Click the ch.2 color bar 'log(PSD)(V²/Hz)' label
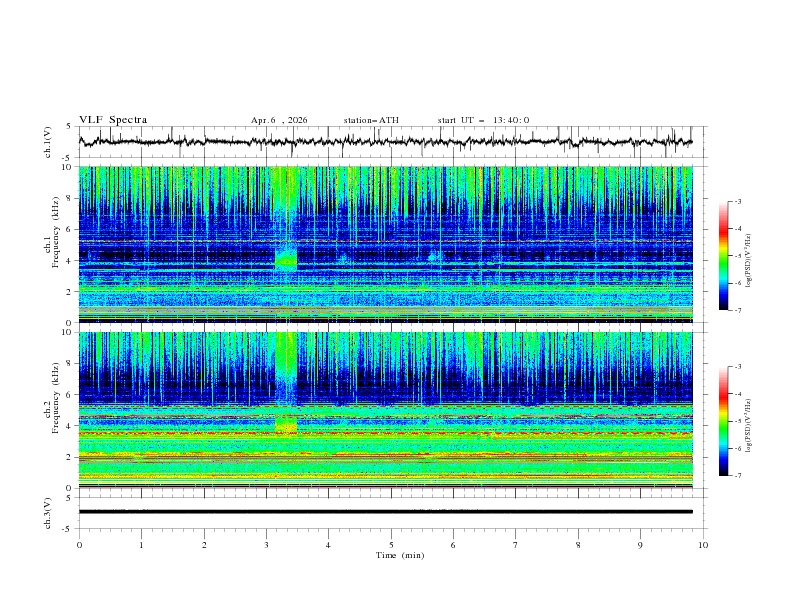 pos(748,425)
